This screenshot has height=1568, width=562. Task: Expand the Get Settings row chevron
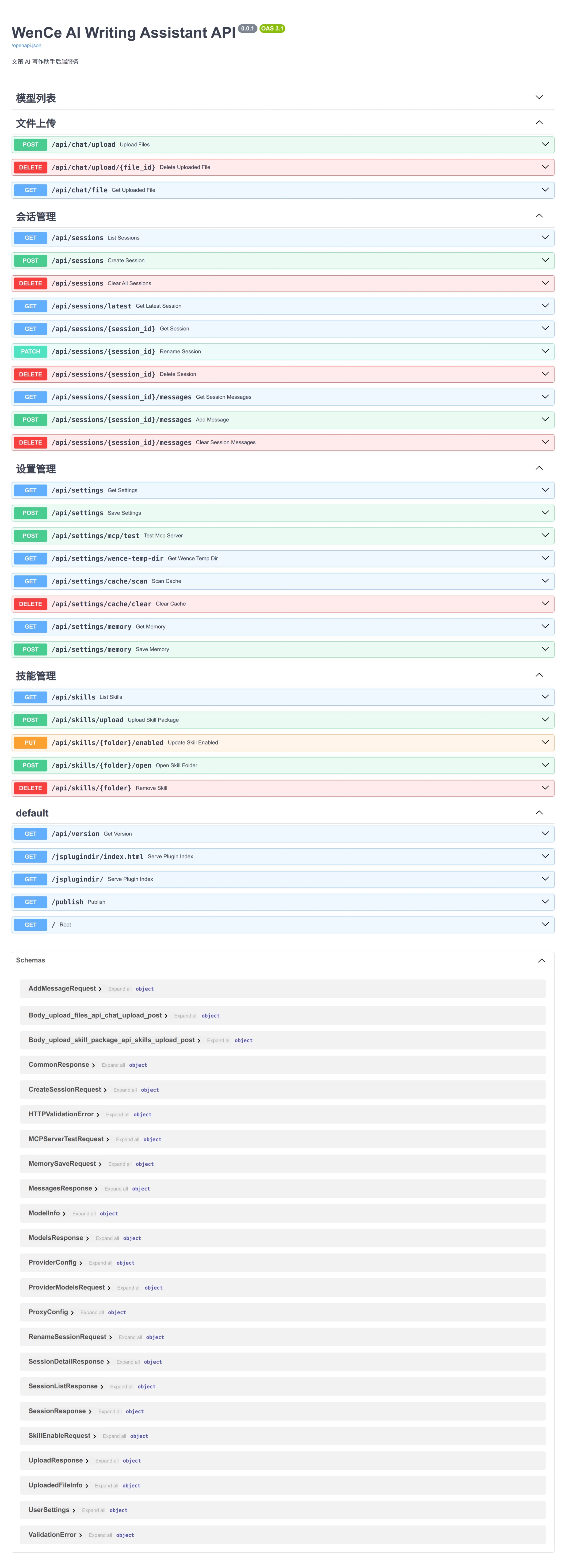point(545,490)
